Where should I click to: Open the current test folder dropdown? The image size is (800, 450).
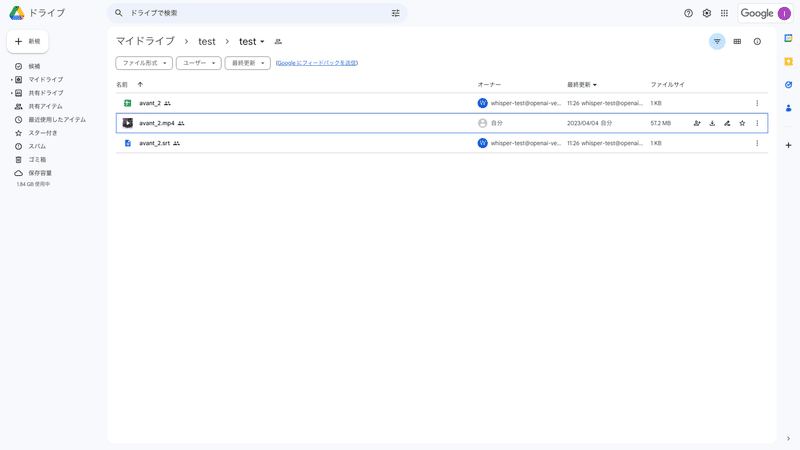(252, 41)
